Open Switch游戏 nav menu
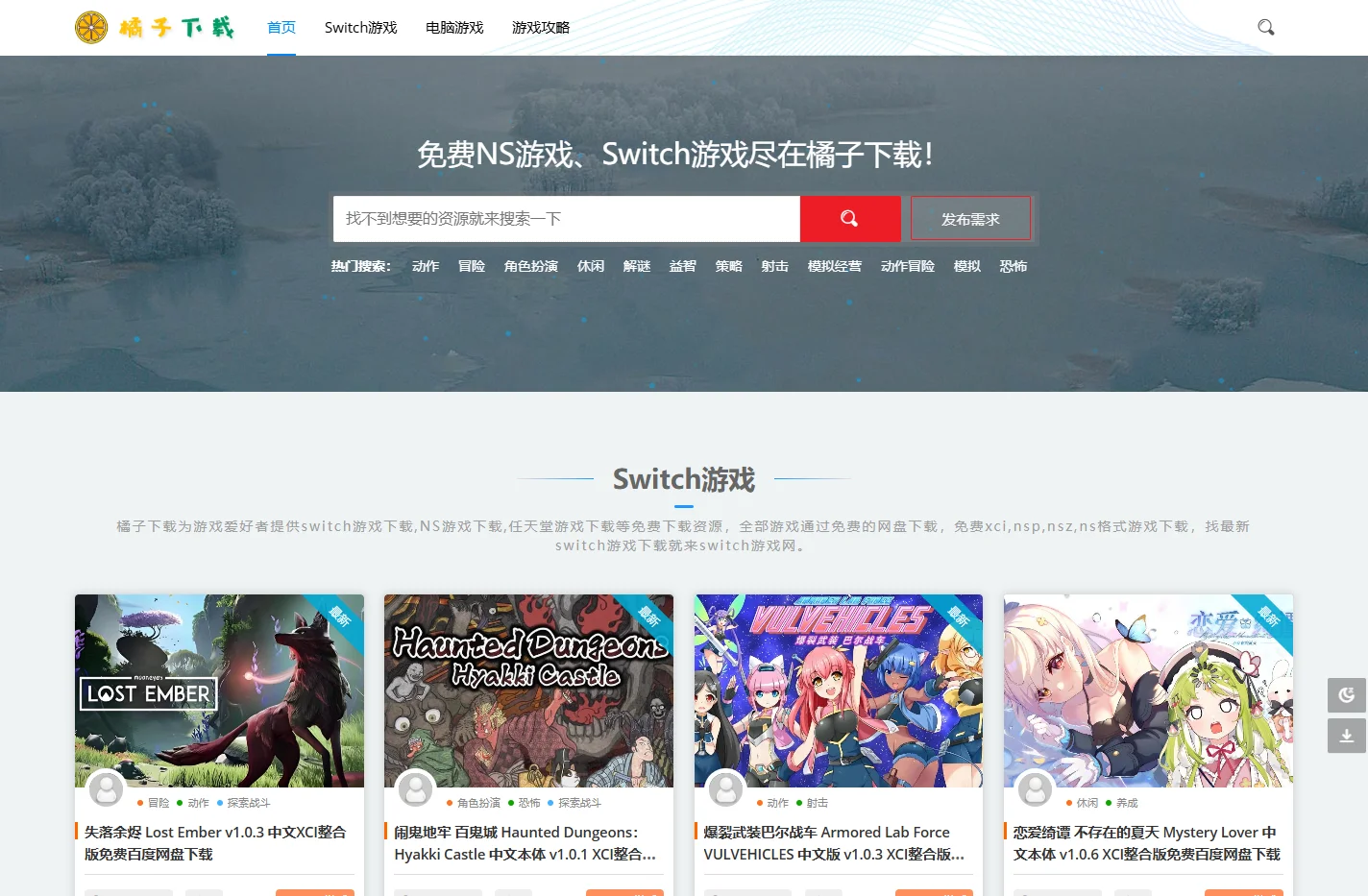Image resolution: width=1368 pixels, height=896 pixels. point(360,27)
